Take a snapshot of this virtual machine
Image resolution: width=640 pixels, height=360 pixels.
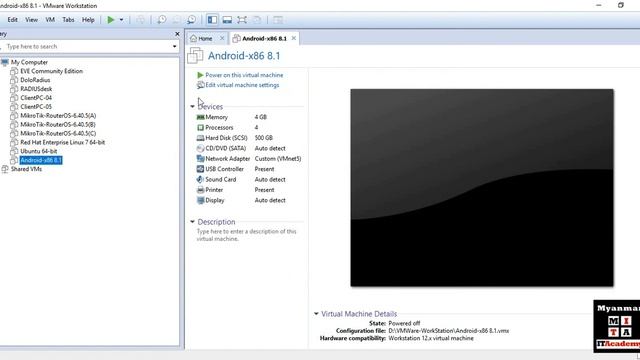pos(162,20)
